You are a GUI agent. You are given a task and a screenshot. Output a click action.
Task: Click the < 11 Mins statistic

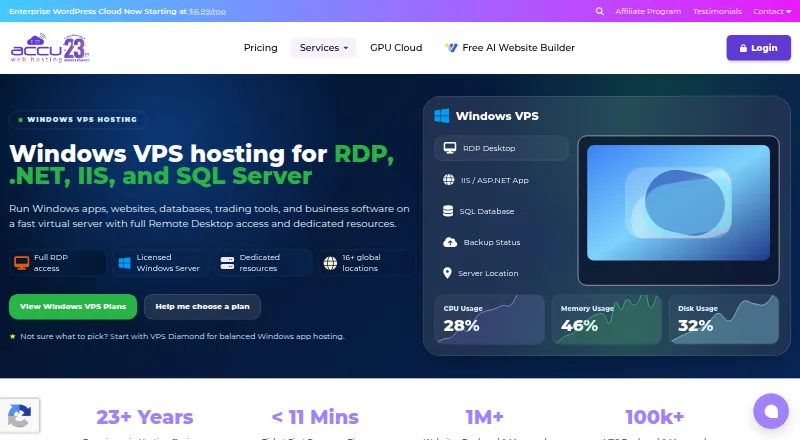tap(315, 417)
